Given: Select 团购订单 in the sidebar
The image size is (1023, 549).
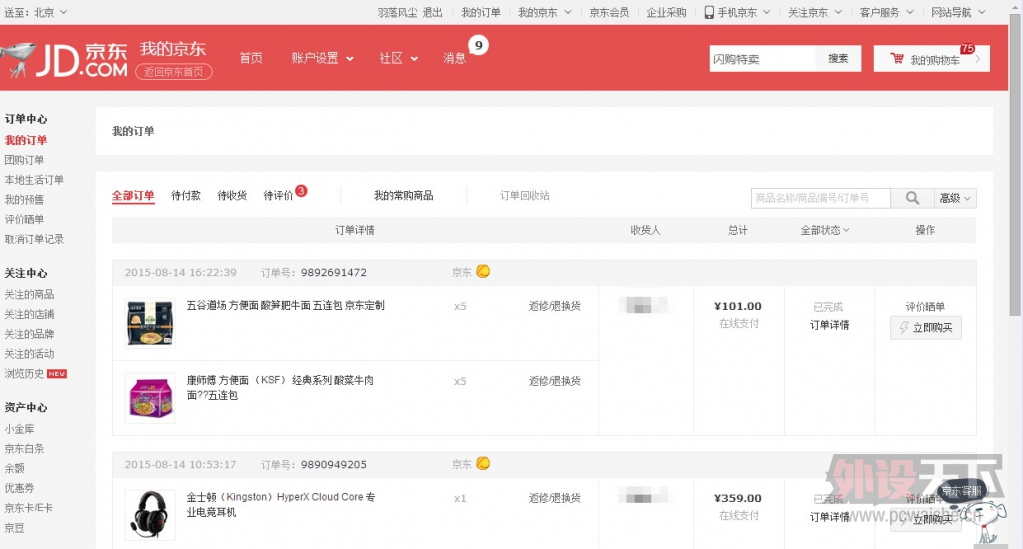Looking at the screenshot, I should 24,159.
